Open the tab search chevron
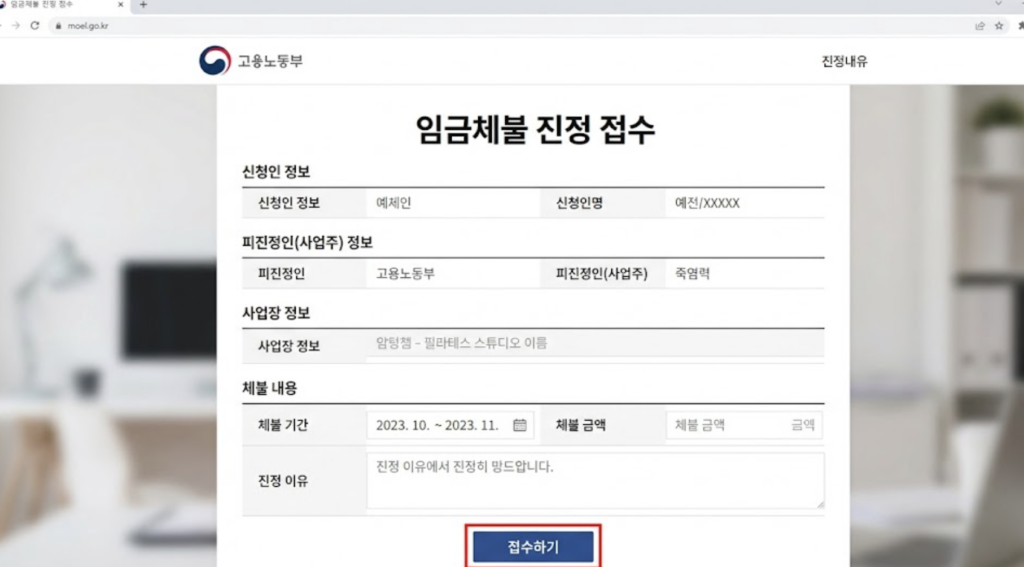This screenshot has height=567, width=1024. pyautogui.click(x=998, y=4)
